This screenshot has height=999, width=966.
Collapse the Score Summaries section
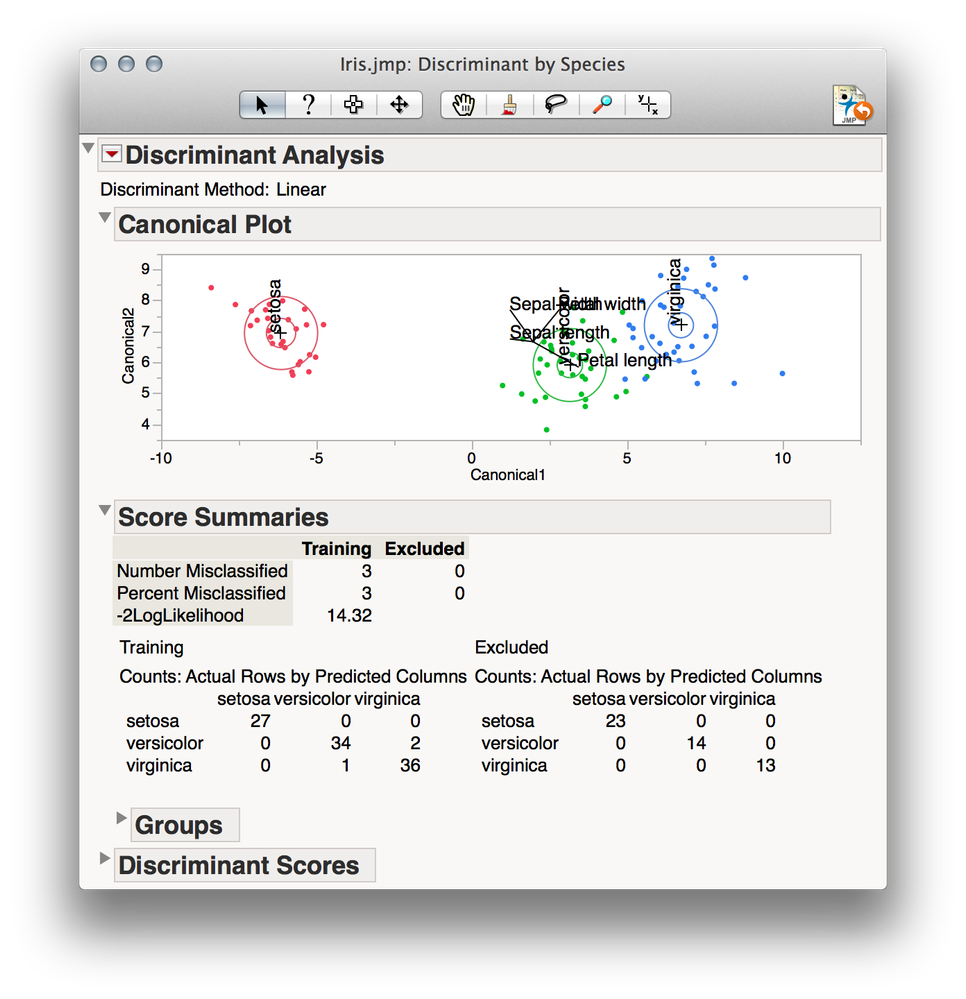tap(105, 510)
